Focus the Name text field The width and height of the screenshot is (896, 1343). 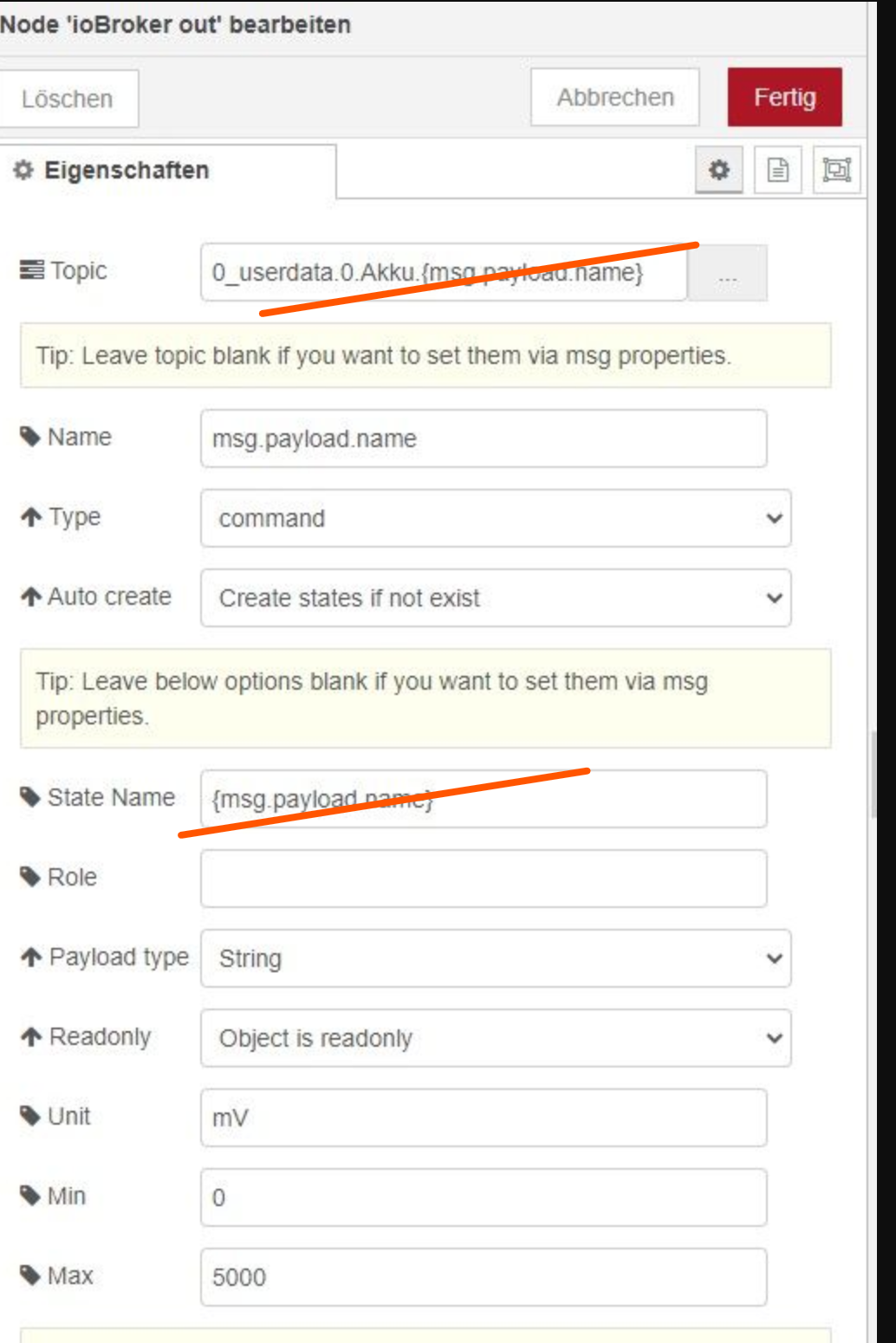point(483,438)
